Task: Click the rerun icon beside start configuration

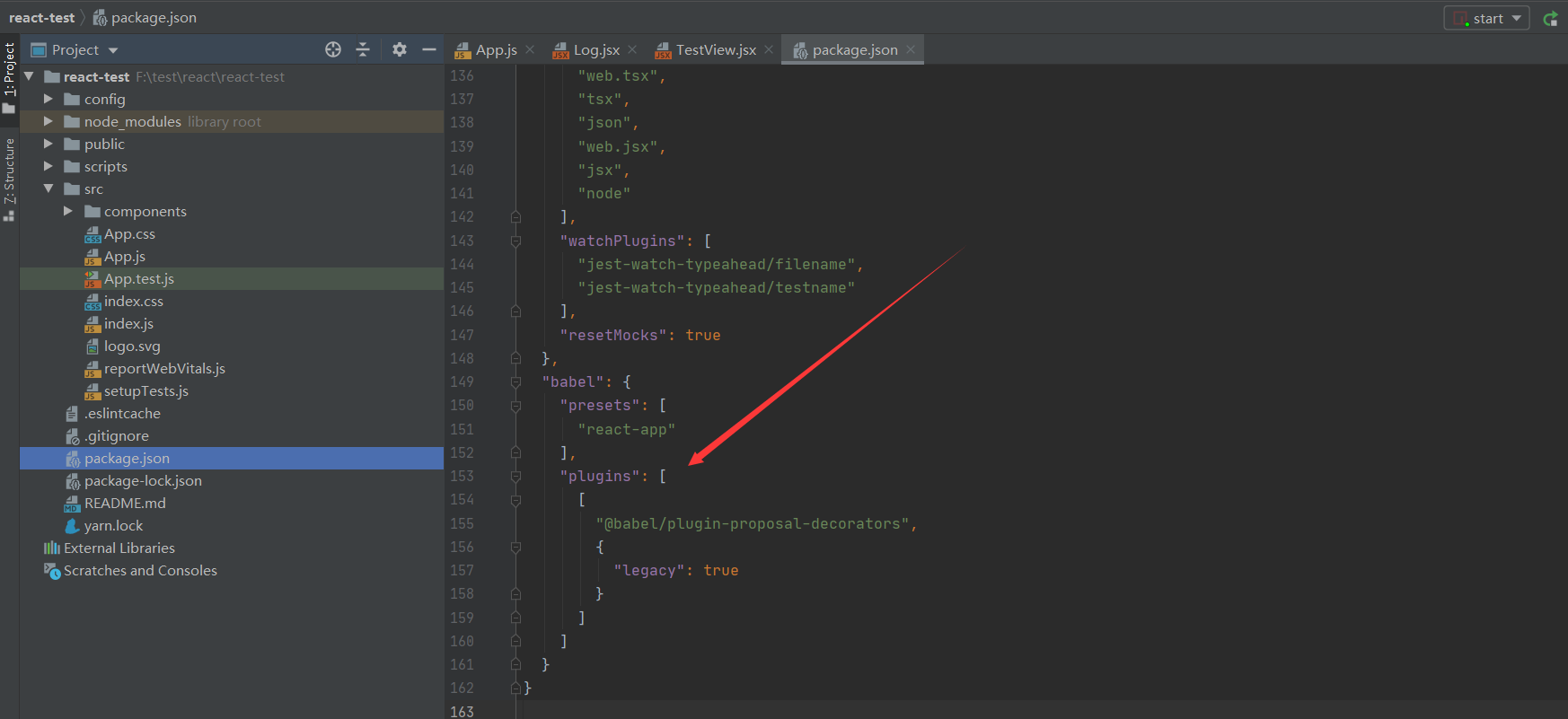Action: click(x=1550, y=18)
